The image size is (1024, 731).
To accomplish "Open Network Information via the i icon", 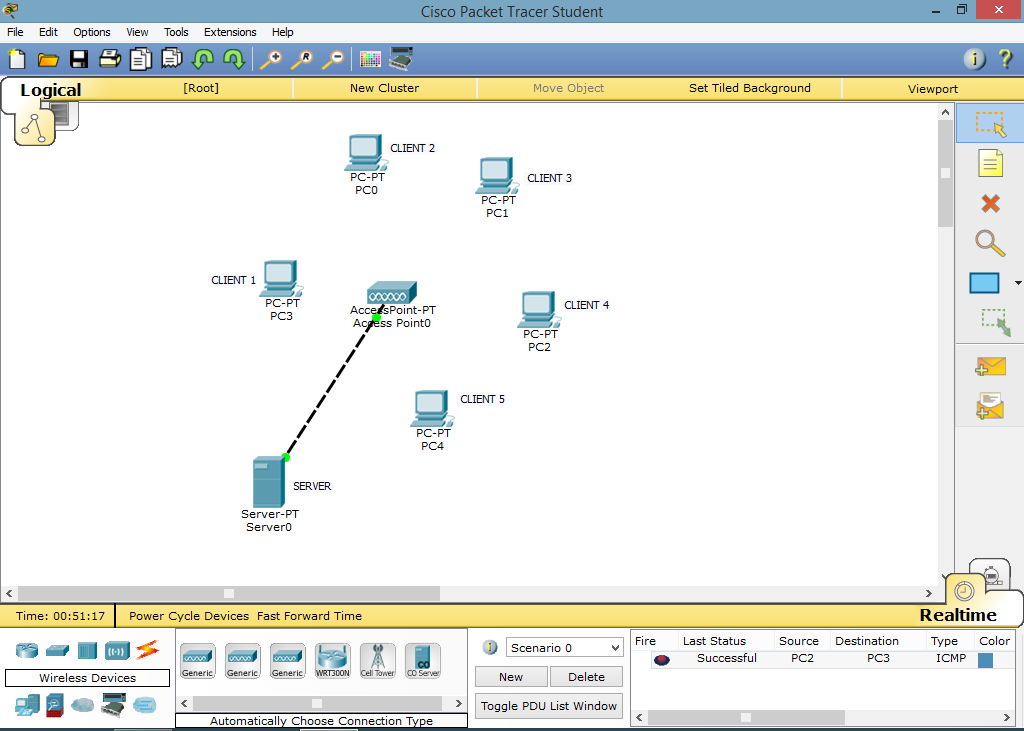I will tap(974, 59).
